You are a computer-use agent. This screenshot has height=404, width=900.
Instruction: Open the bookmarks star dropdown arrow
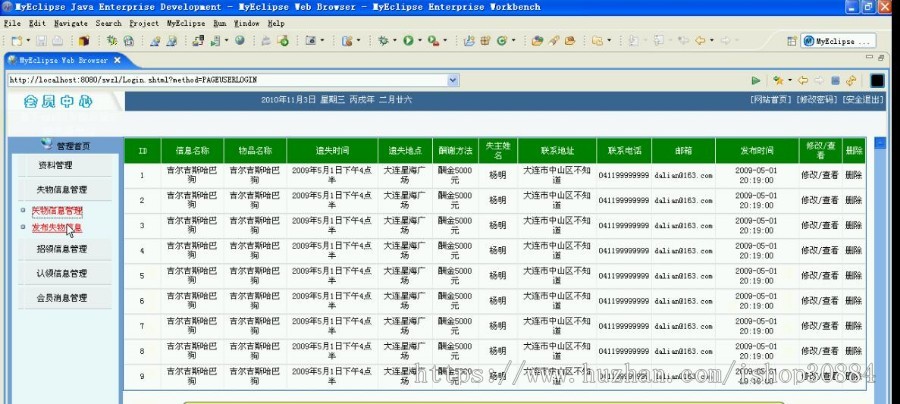pyautogui.click(x=790, y=81)
